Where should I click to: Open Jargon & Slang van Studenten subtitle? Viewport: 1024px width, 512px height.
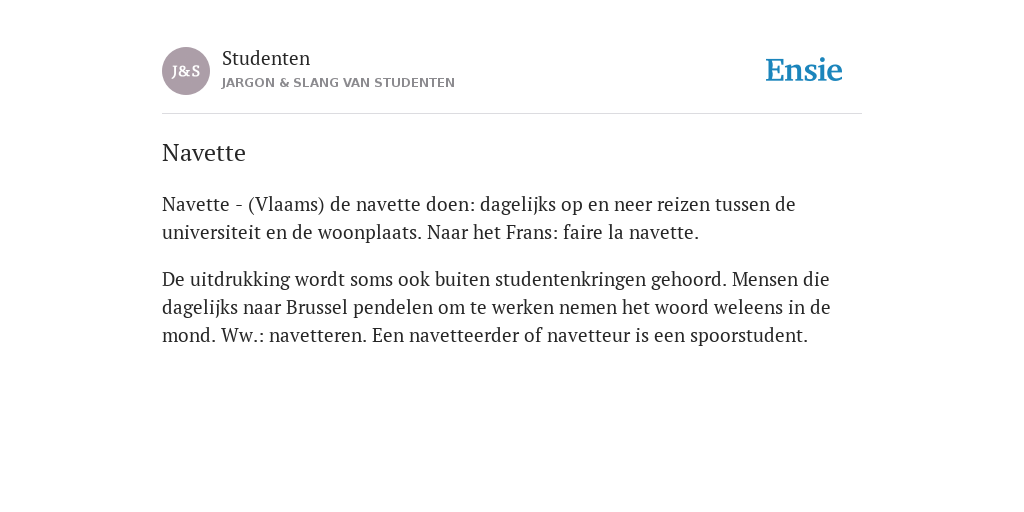[338, 83]
